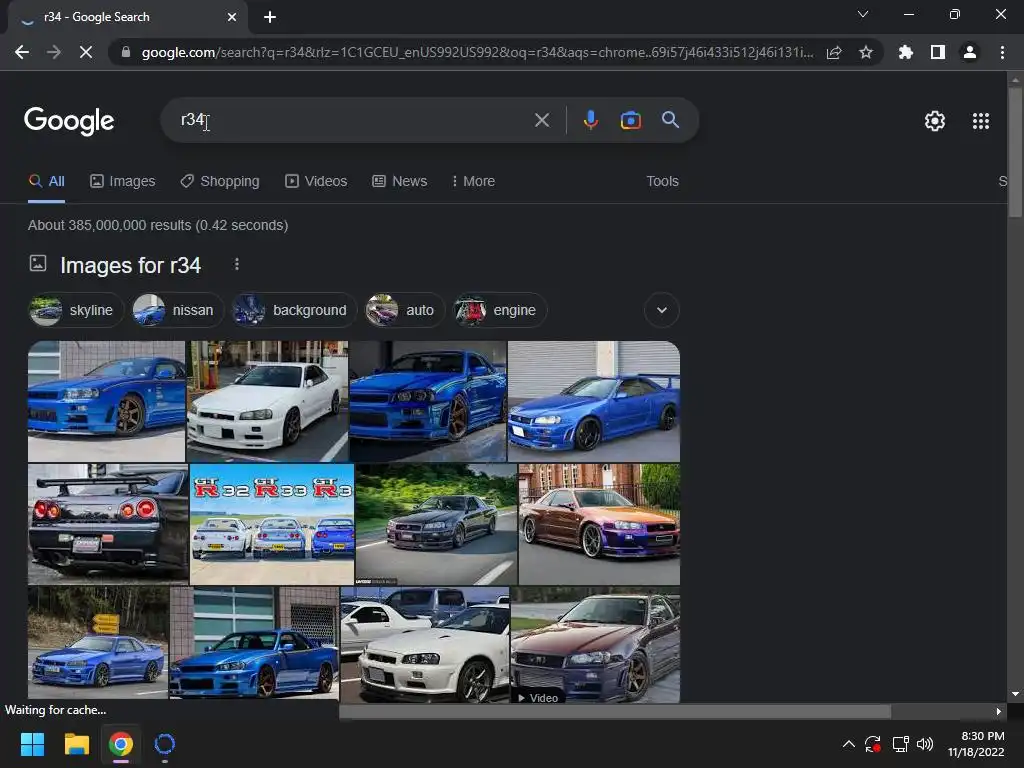Image resolution: width=1024 pixels, height=768 pixels.
Task: Clear the search box text
Action: coord(542,120)
